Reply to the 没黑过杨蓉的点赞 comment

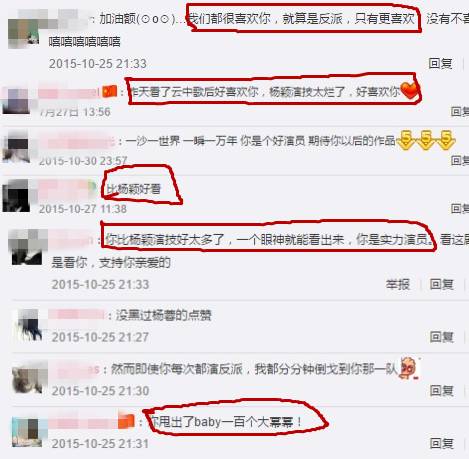coord(441,337)
